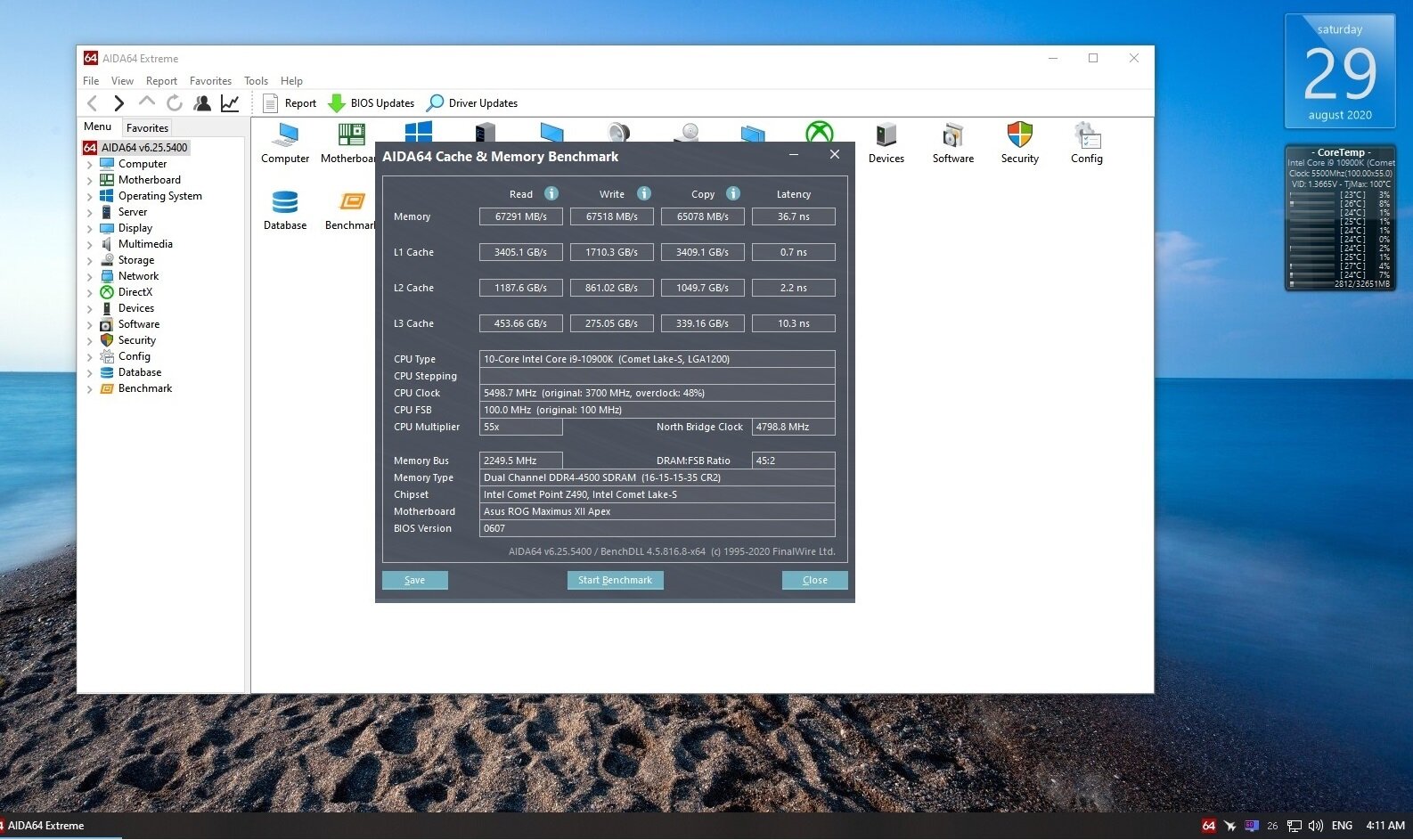Open the Devices category icon

click(x=886, y=143)
